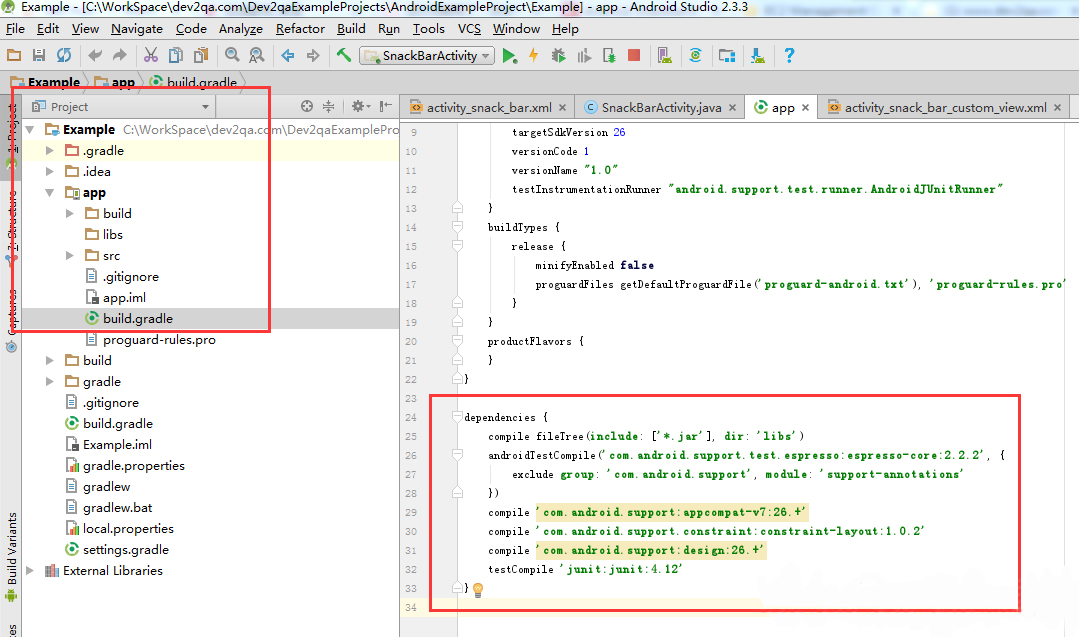Click the Collapse All icon in Project panel
The width and height of the screenshot is (1079, 637).
point(328,106)
